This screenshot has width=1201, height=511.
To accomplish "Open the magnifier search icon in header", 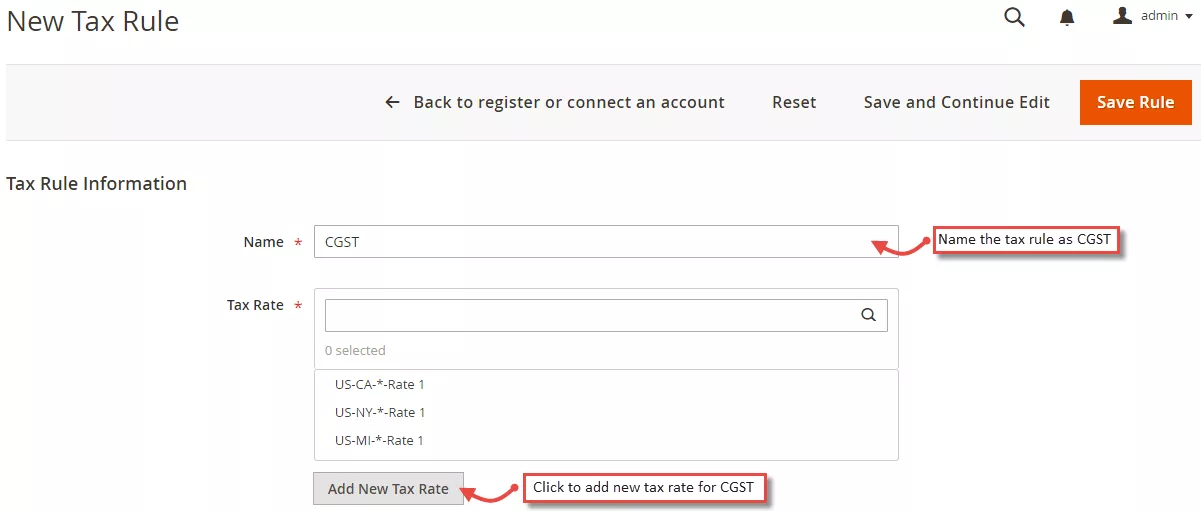I will 1014,17.
